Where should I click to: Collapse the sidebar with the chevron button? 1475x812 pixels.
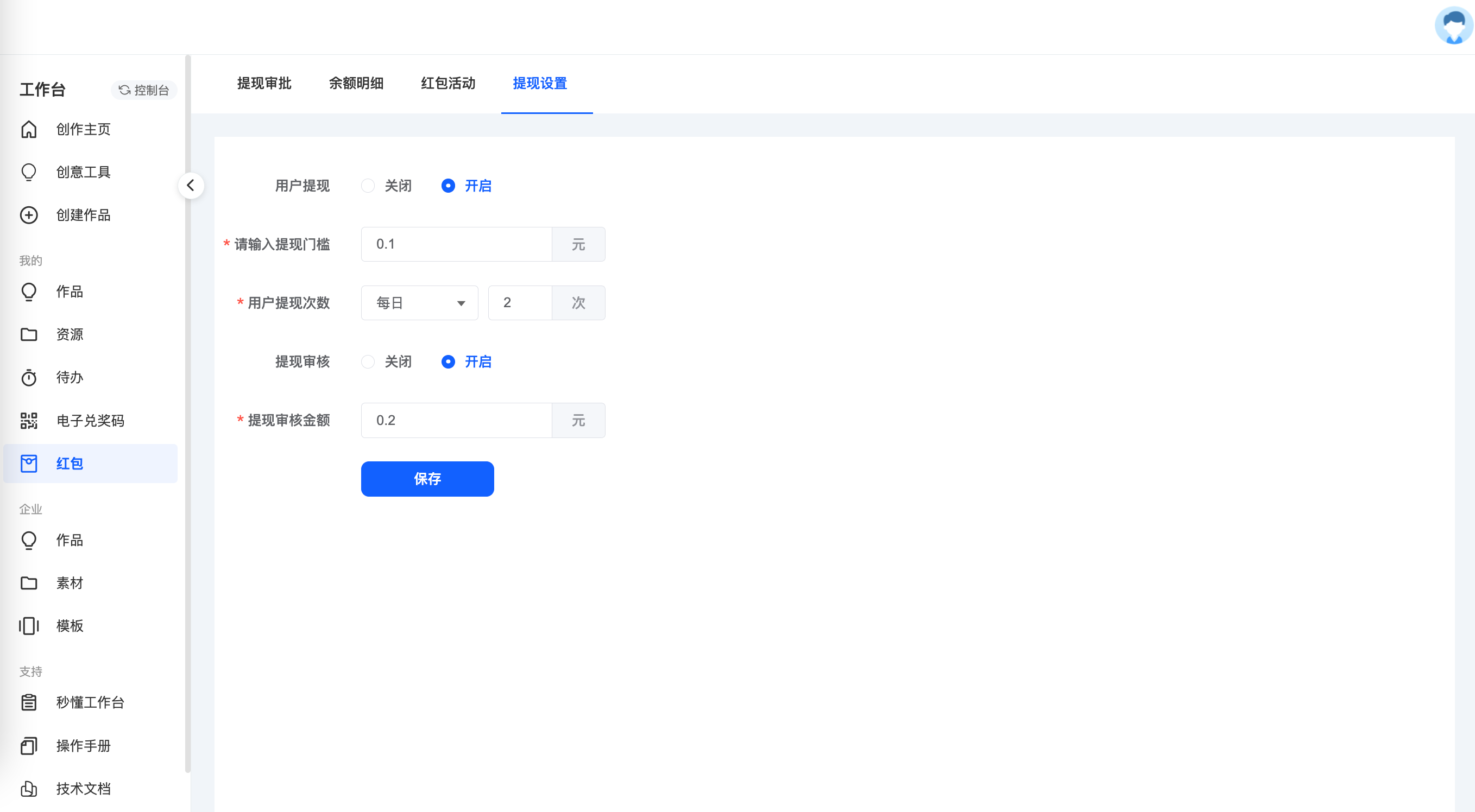click(191, 186)
